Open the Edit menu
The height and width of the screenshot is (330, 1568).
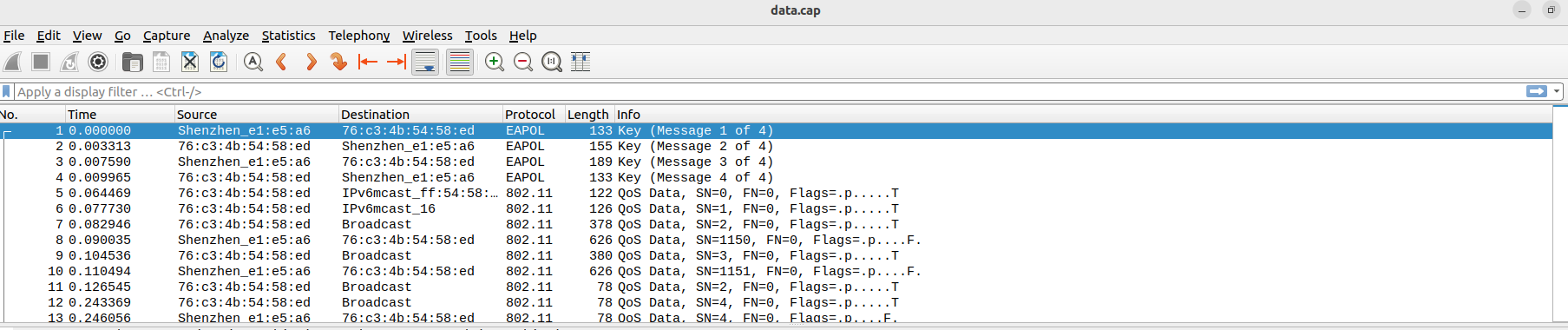coord(49,36)
